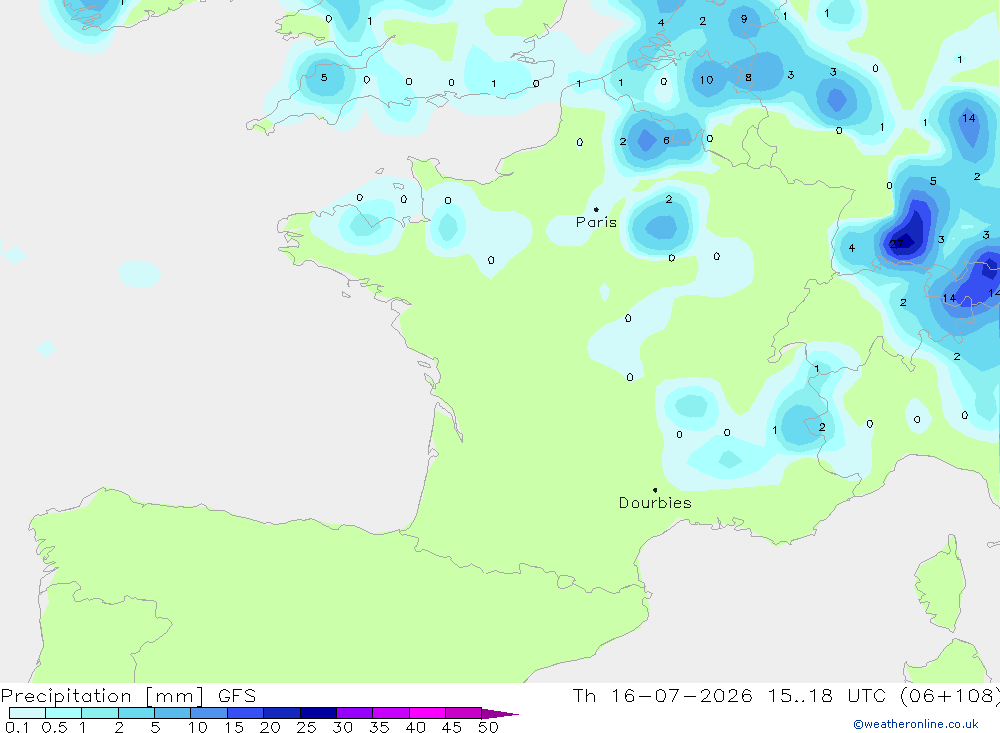The image size is (1000, 733).
Task: Pick the 40–45 mm magenta legend swatch
Action: point(427,713)
